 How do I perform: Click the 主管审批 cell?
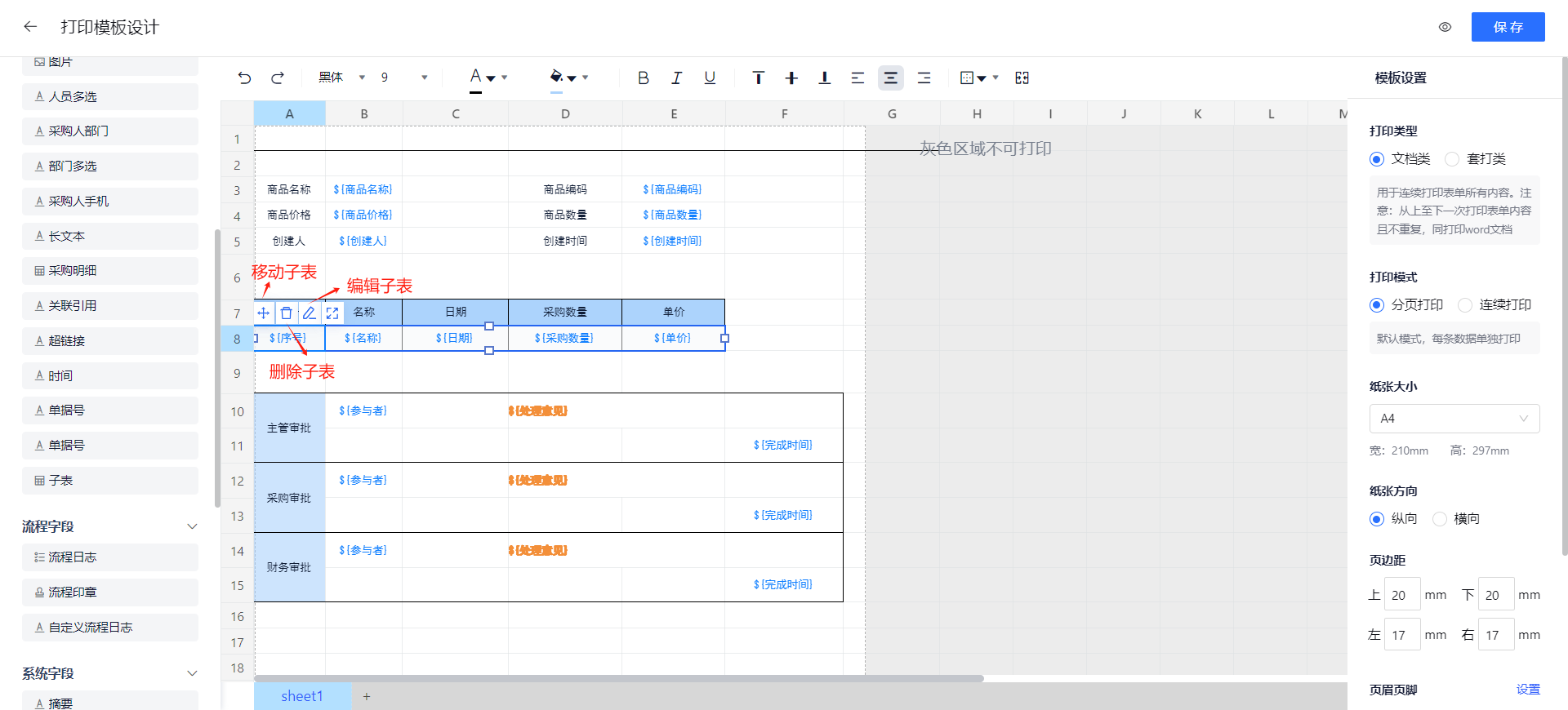point(289,428)
